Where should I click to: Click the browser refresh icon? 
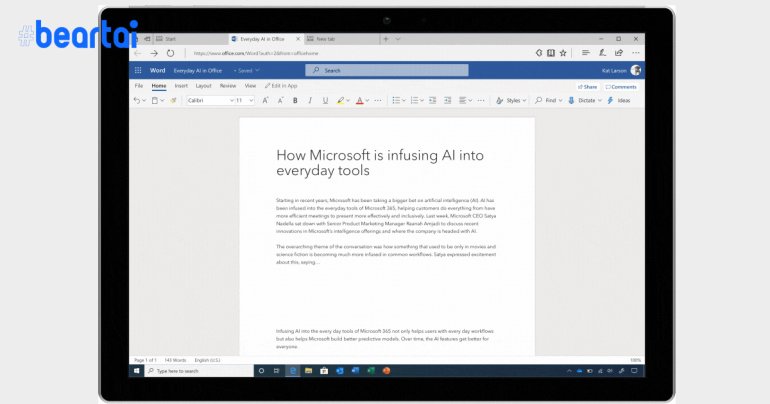click(171, 53)
